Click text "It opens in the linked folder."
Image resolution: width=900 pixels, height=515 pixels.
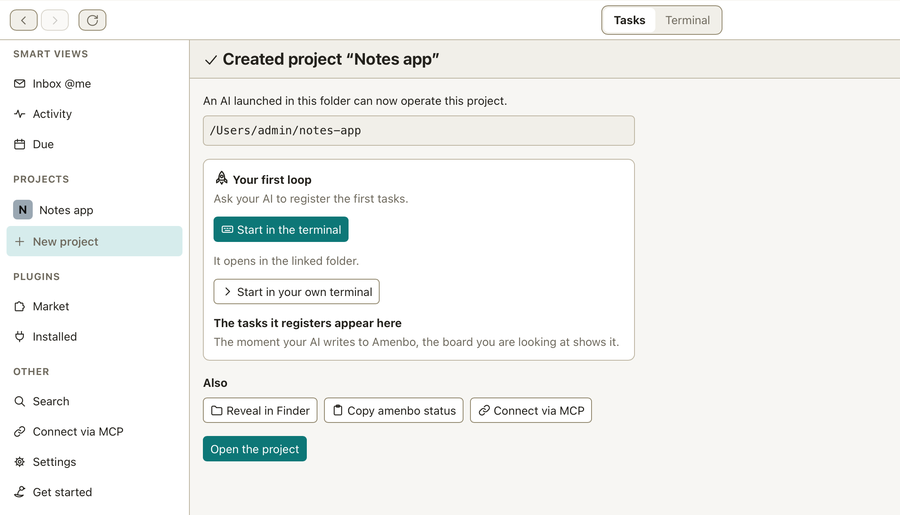click(286, 261)
